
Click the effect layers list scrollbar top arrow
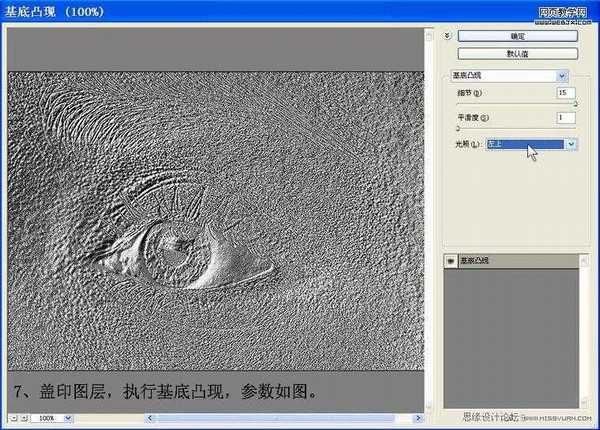pyautogui.click(x=584, y=261)
